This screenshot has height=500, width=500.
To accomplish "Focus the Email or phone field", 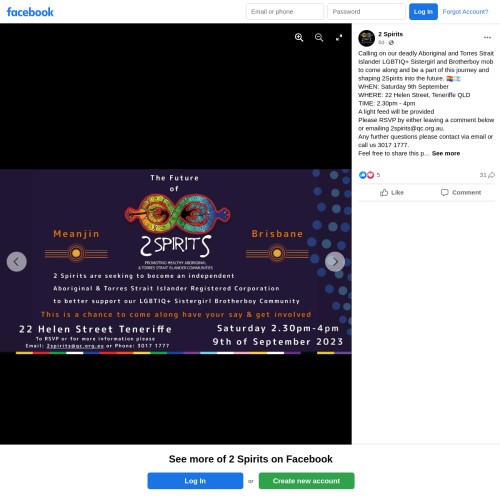I will tap(285, 12).
